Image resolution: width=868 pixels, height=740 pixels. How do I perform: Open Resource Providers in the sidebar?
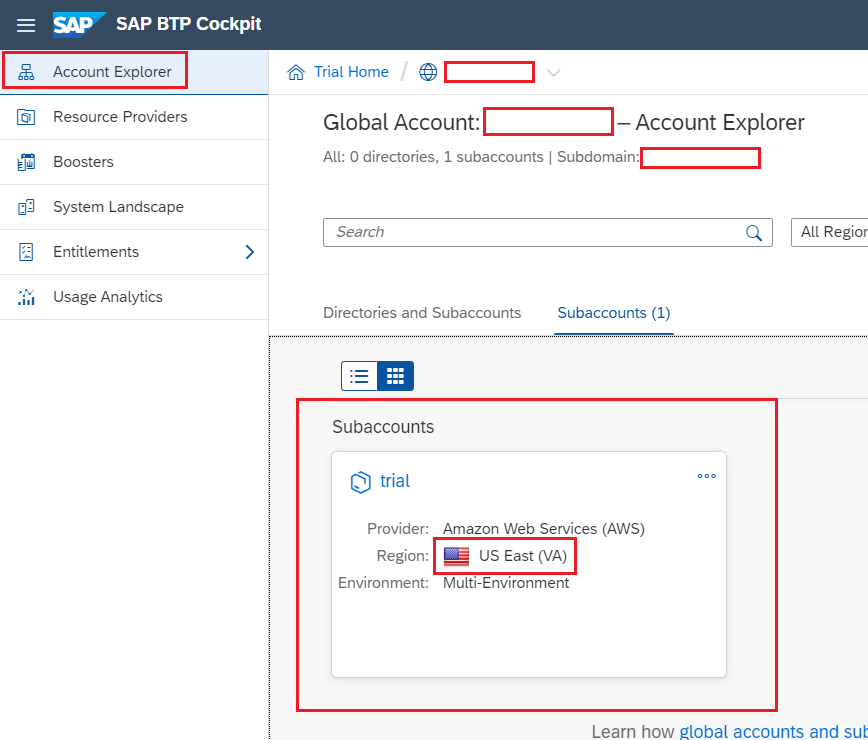134,117
